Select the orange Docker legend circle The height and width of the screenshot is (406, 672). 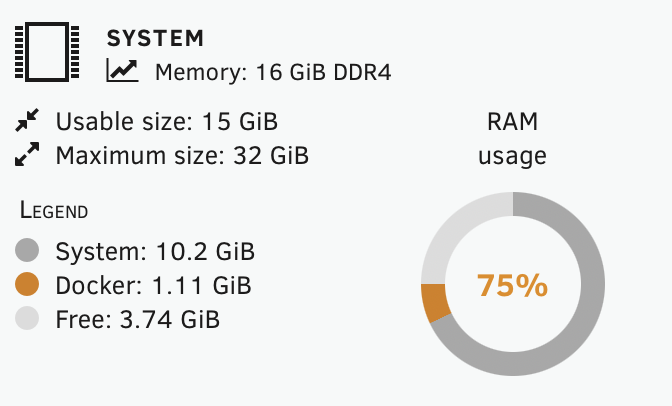27,284
